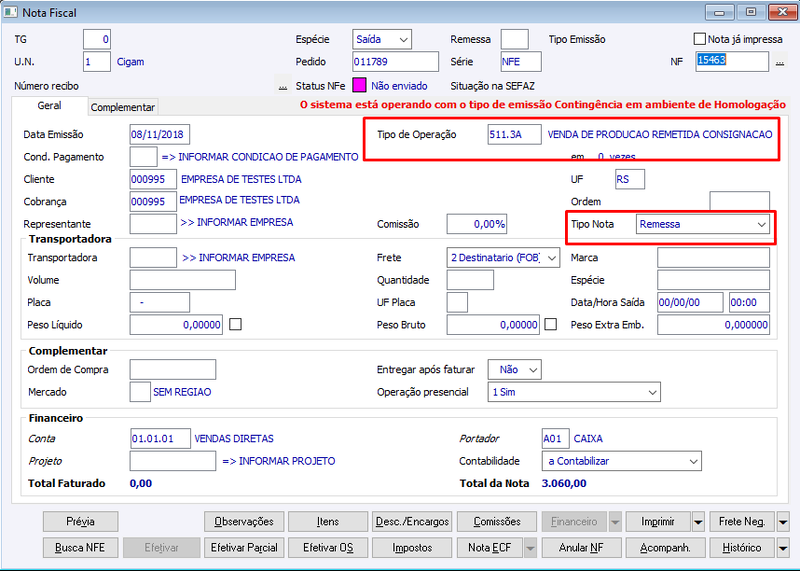Screen dimensions: 800x571
Task: Click the pink Status NFe color indicator
Action: pos(359,85)
